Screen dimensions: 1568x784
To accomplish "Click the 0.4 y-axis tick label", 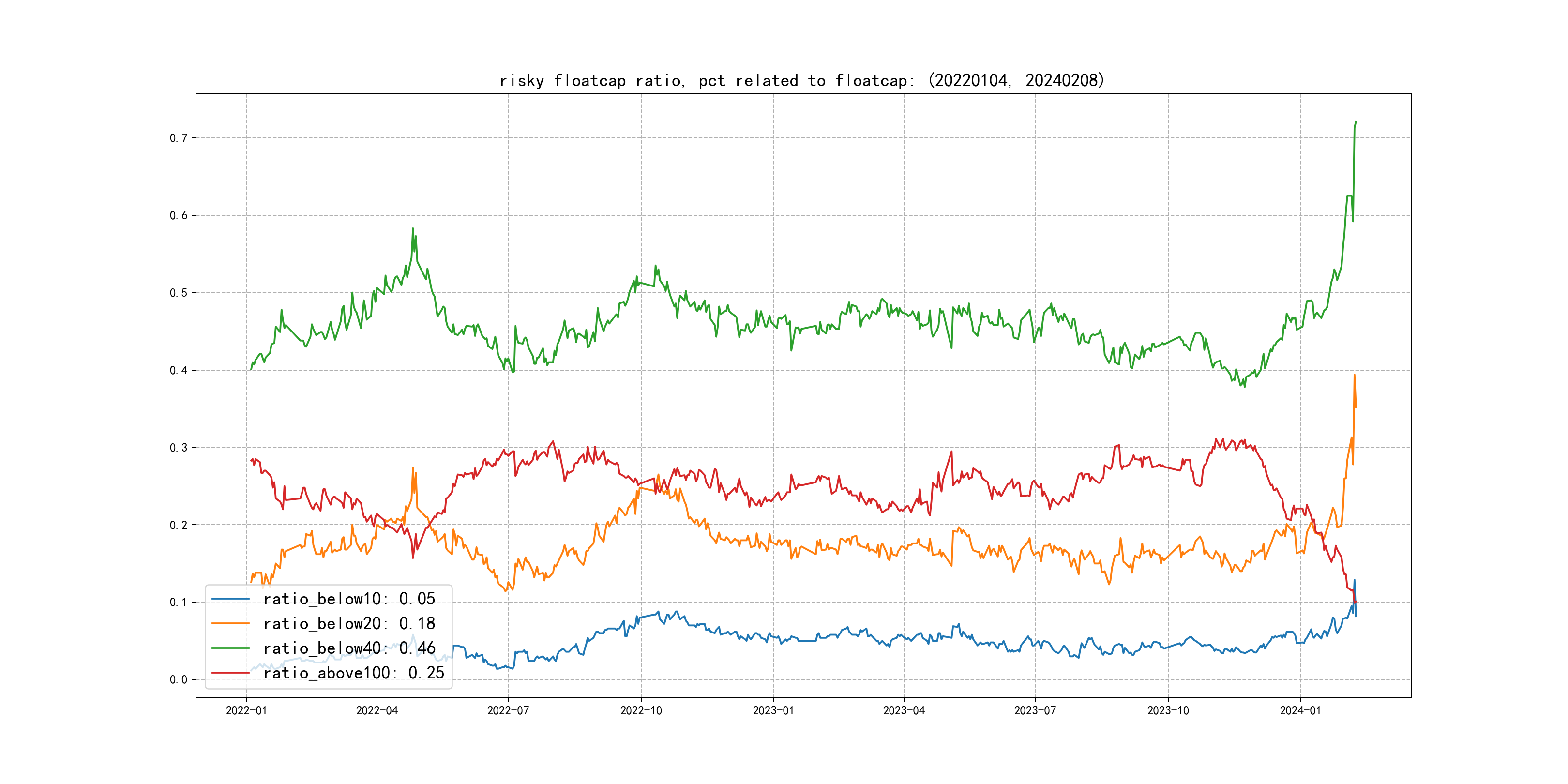I will [x=179, y=370].
